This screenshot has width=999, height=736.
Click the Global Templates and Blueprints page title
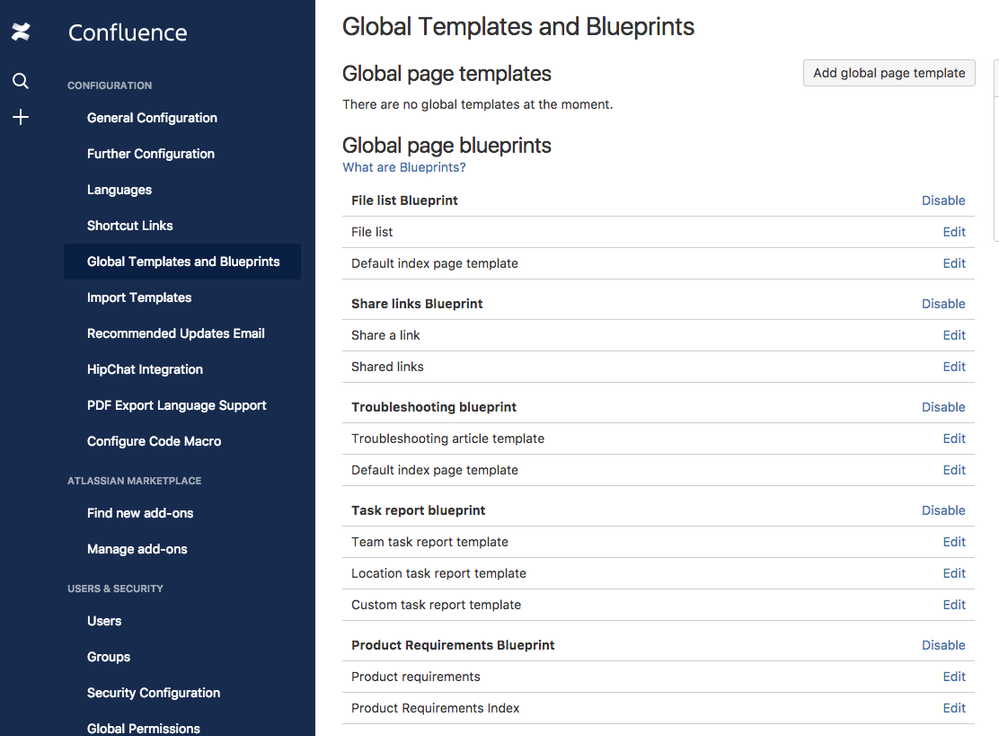click(x=518, y=27)
